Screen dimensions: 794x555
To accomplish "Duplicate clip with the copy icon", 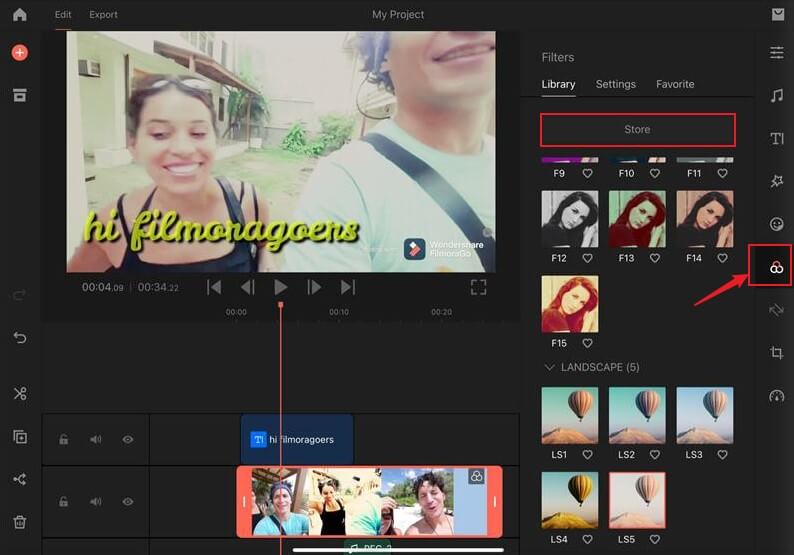I will [20, 437].
